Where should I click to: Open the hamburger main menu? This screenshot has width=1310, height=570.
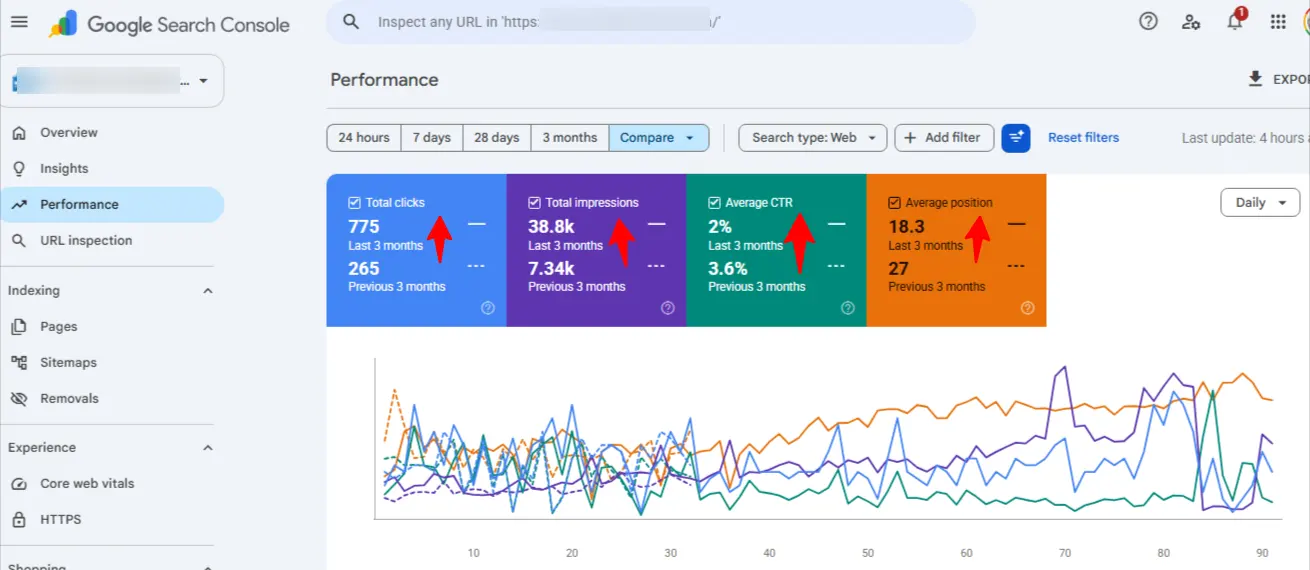pos(19,22)
